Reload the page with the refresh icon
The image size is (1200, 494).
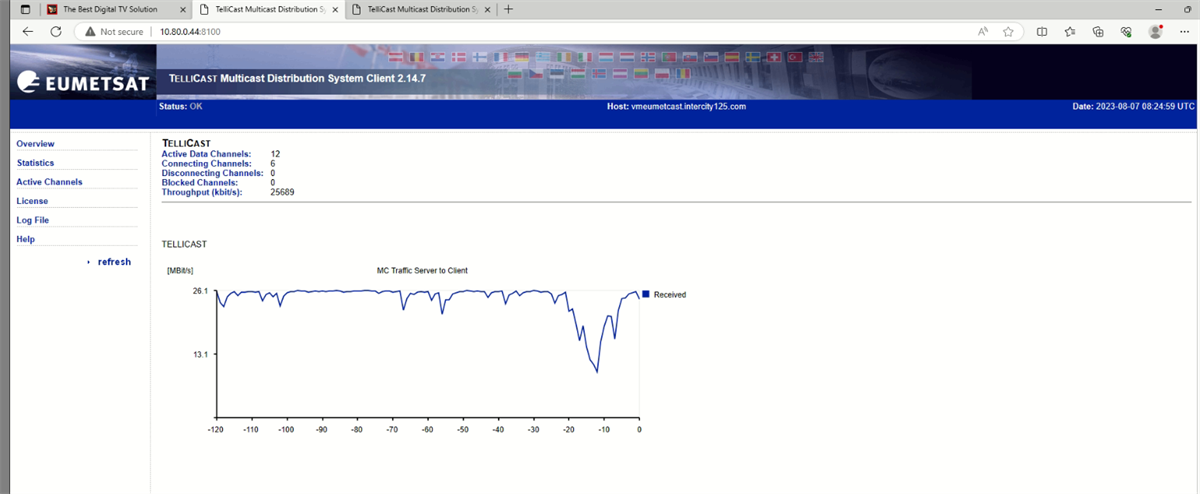pyautogui.click(x=54, y=31)
